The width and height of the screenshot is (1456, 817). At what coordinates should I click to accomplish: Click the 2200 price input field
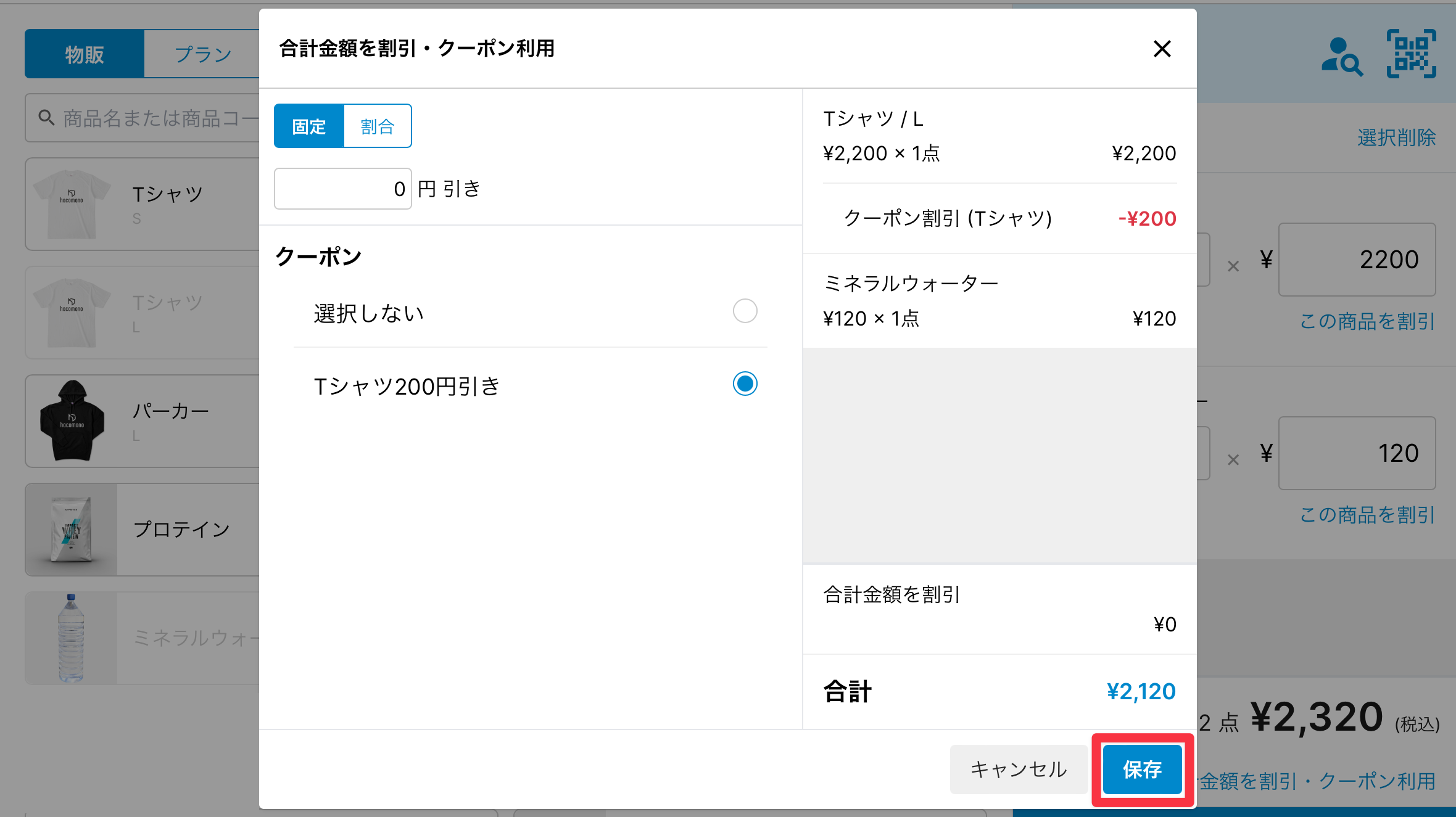1357,260
